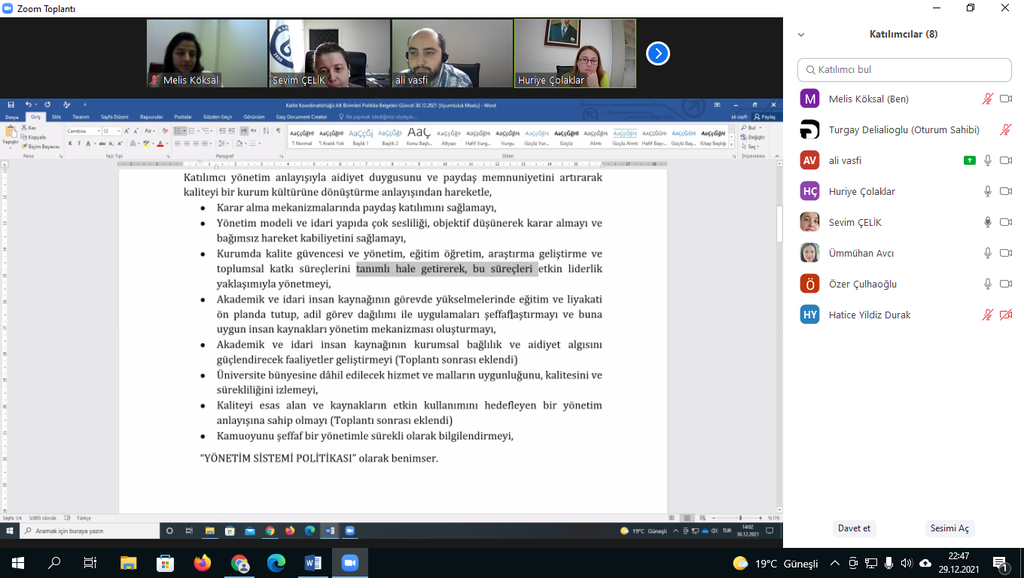Type in the Katılımcı bul search field
Viewport: 1024px width, 578px height.
tap(905, 70)
